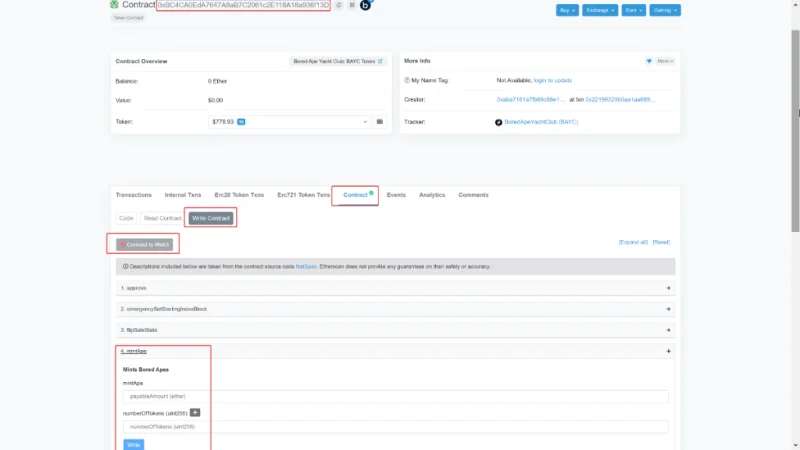Open the Earn dropdown
The height and width of the screenshot is (450, 800).
(634, 10)
